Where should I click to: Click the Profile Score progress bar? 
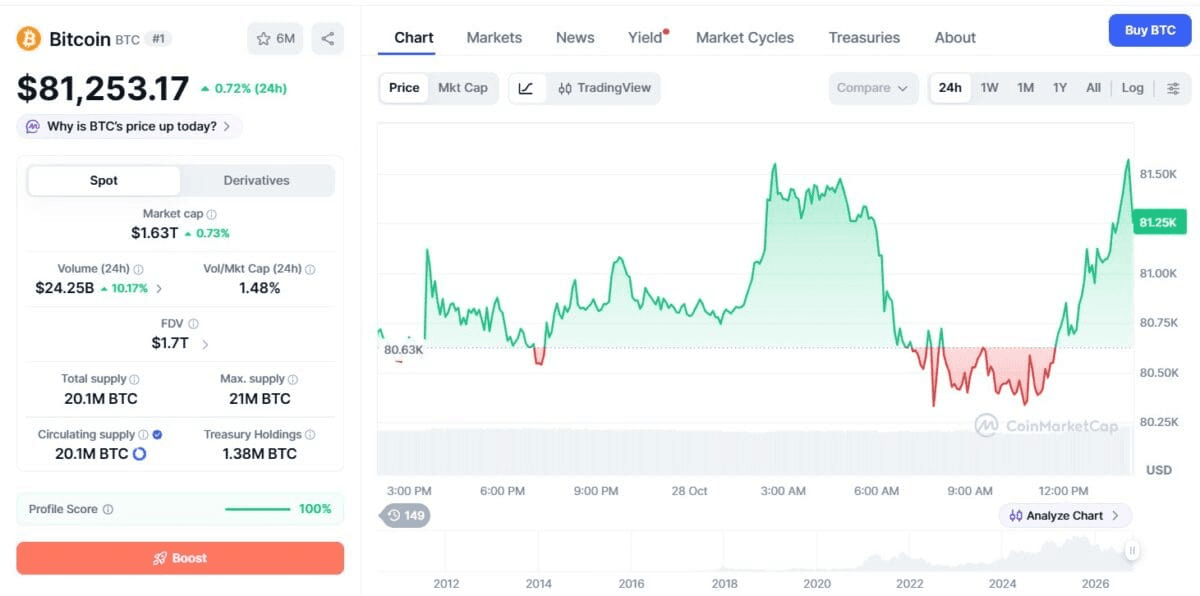[258, 509]
